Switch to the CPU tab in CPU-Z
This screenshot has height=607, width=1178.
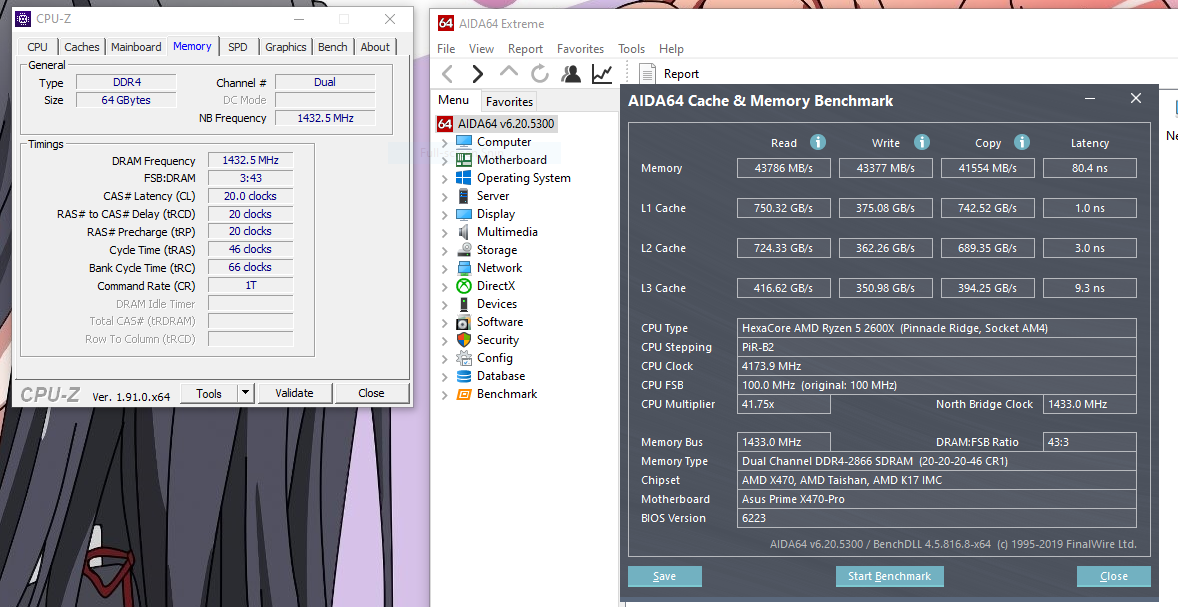click(38, 47)
